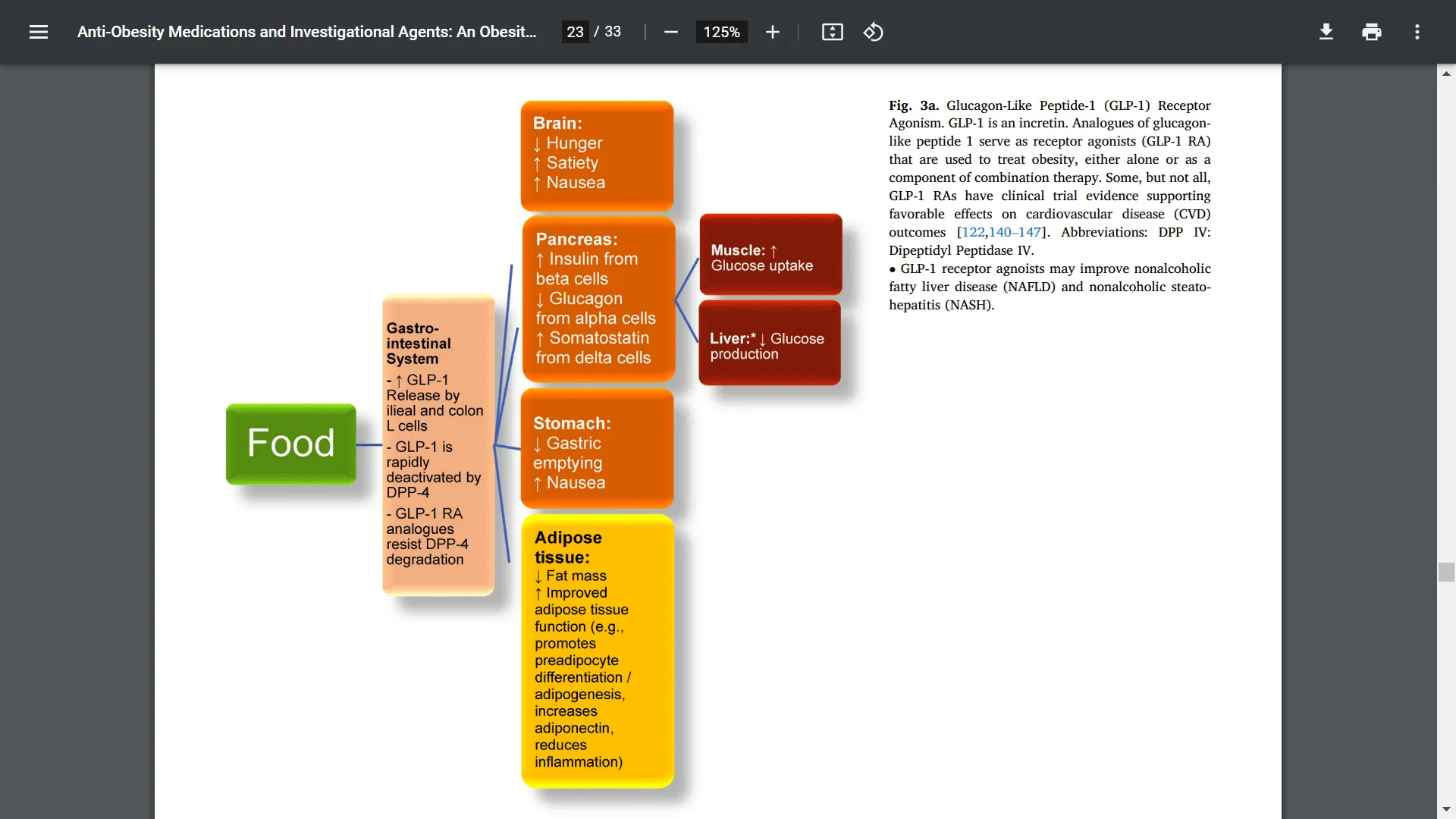This screenshot has width=1456, height=819.
Task: Click the hamburger menu icon top-left
Action: tap(38, 32)
